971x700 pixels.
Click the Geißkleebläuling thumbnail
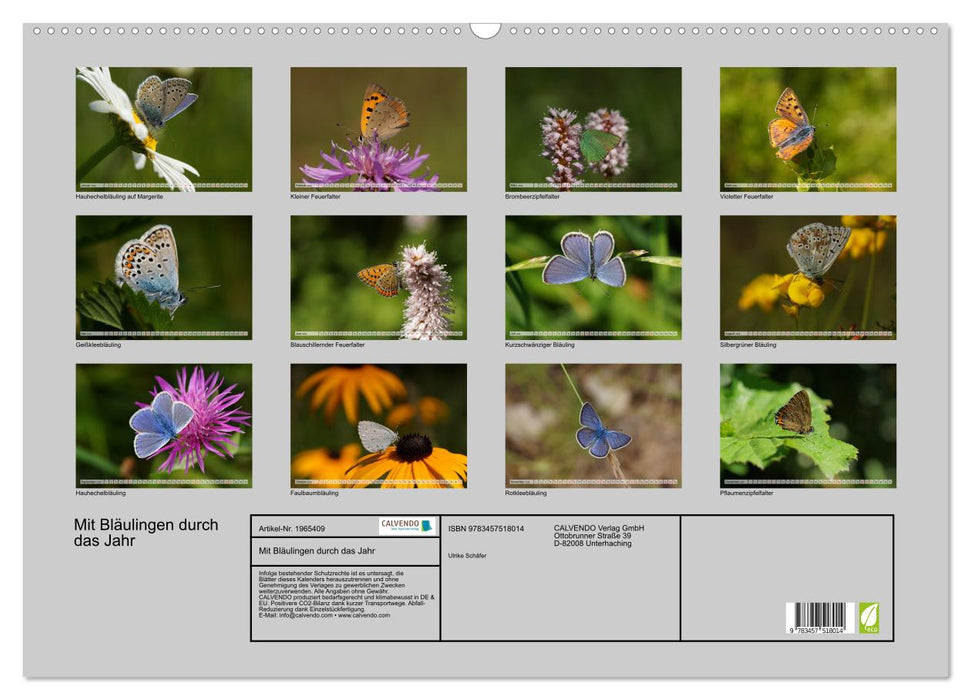[164, 278]
